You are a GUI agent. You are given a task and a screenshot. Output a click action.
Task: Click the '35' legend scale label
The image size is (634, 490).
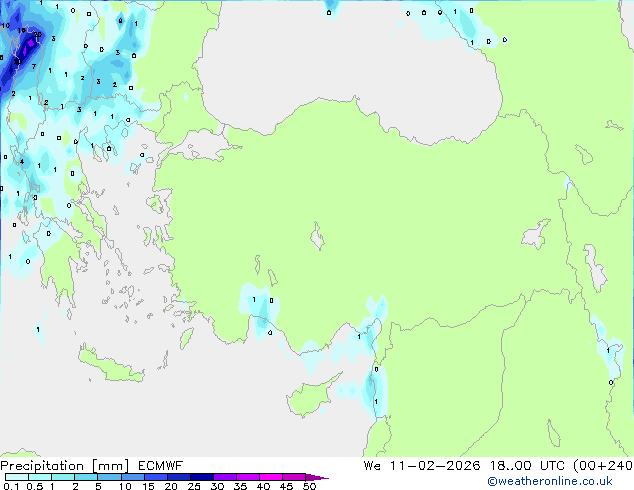click(x=240, y=486)
